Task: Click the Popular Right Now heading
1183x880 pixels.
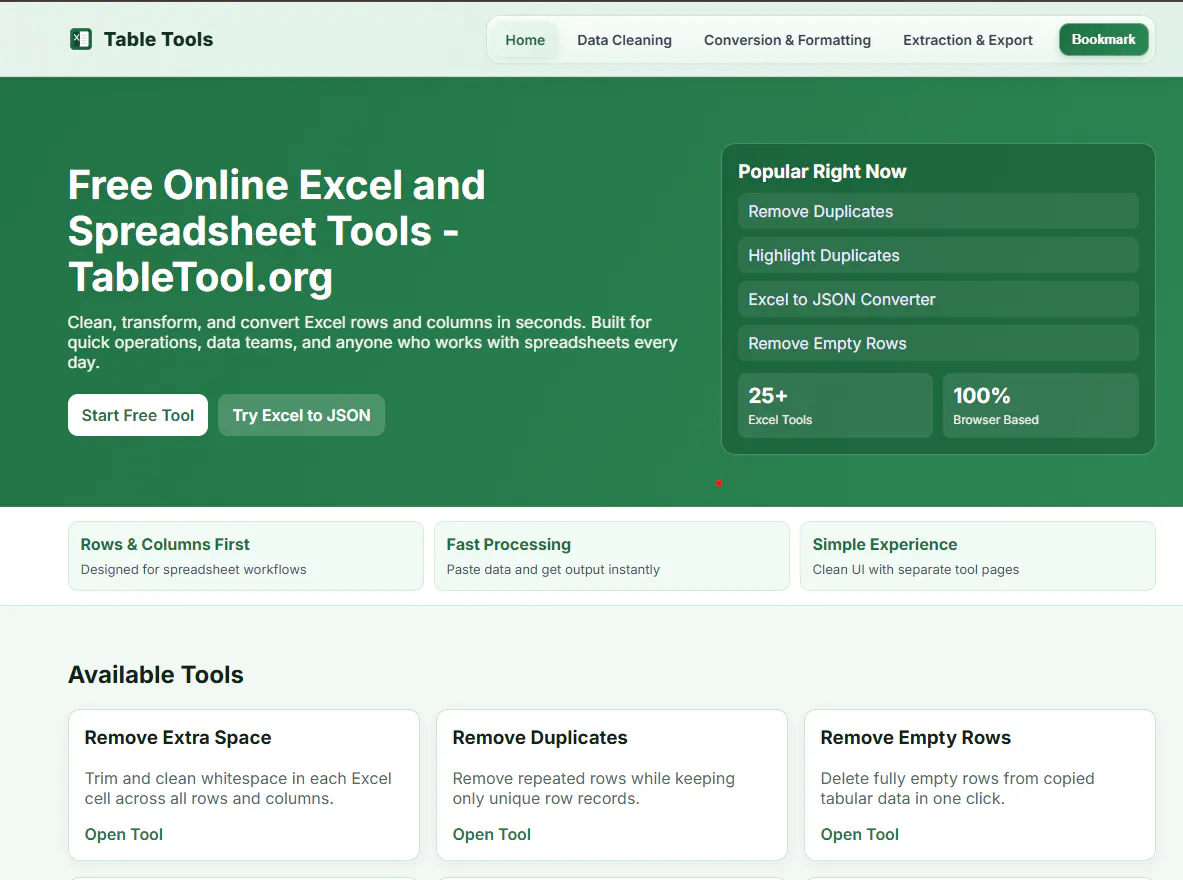Action: tap(822, 171)
